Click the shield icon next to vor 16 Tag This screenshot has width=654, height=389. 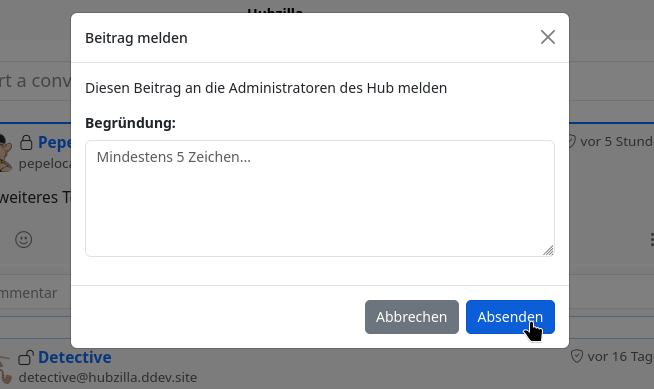tap(576, 356)
